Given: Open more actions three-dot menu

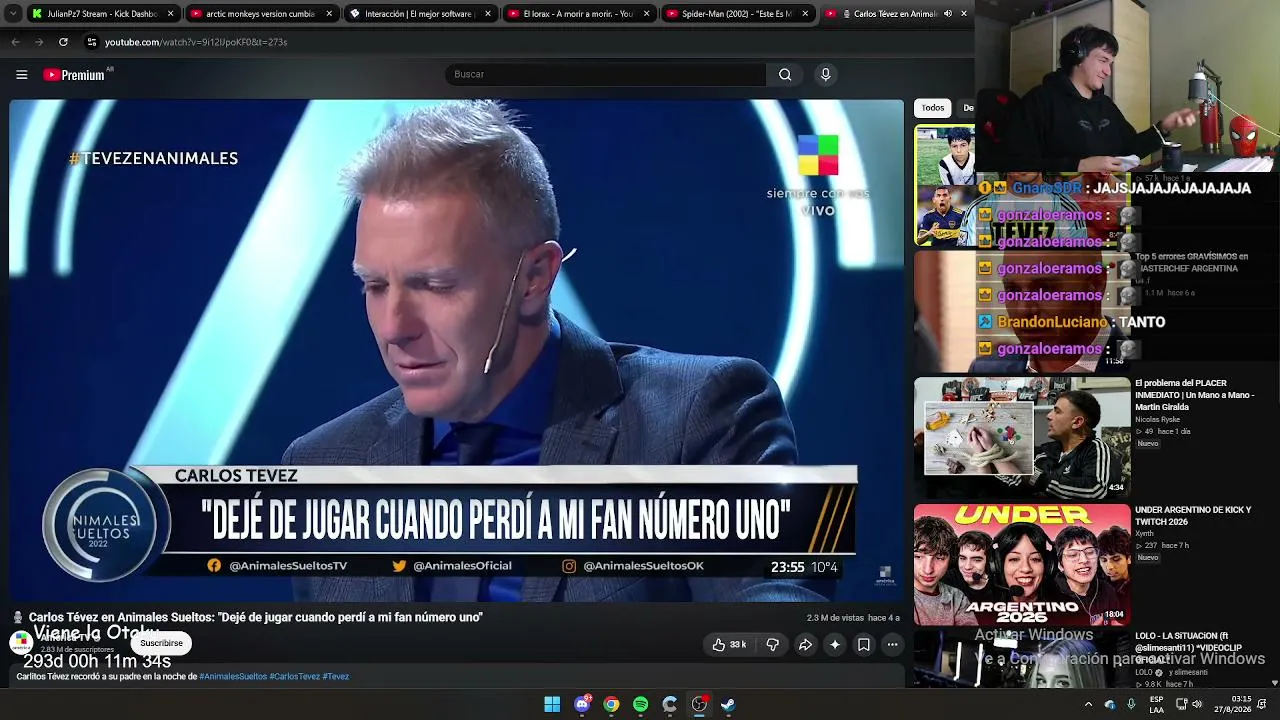Looking at the screenshot, I should 892,645.
